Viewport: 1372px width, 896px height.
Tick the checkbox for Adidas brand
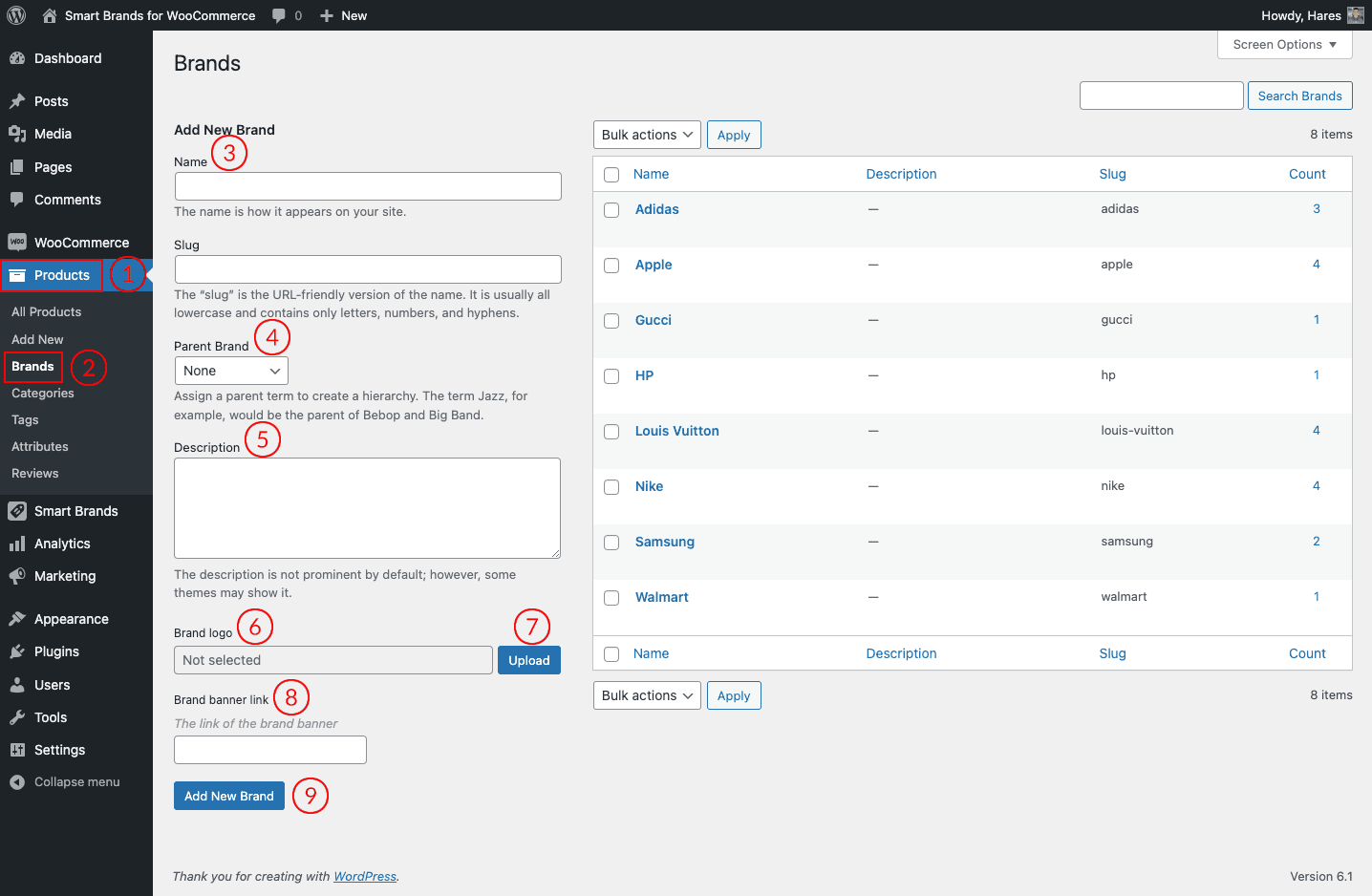(x=611, y=210)
